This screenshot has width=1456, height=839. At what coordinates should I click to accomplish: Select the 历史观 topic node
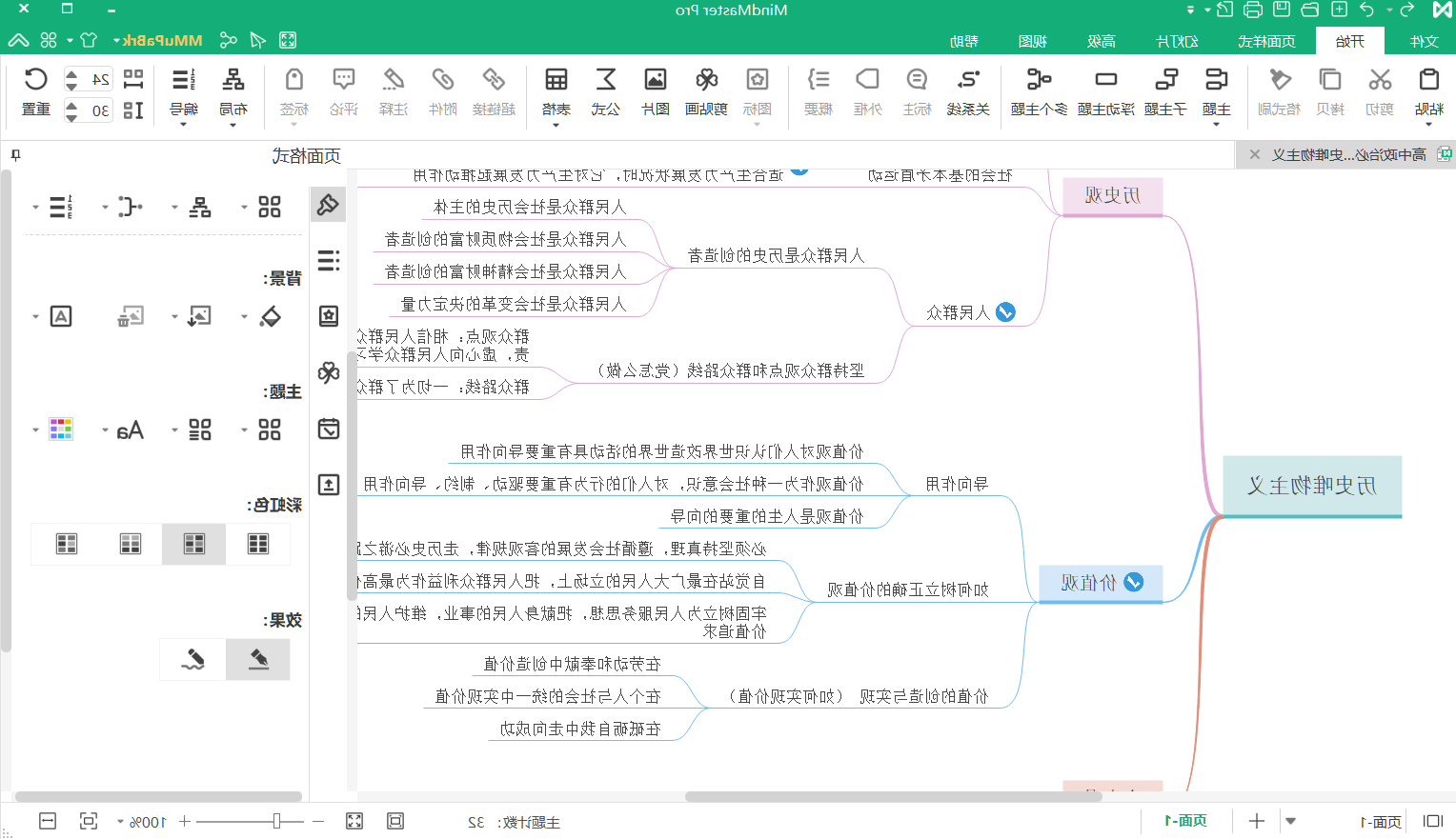(x=1112, y=196)
